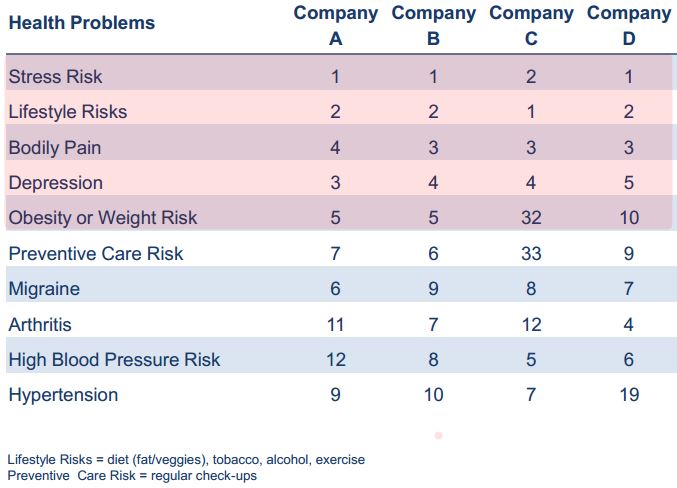Click the Hypertension row label
The image size is (677, 488).
coord(63,395)
